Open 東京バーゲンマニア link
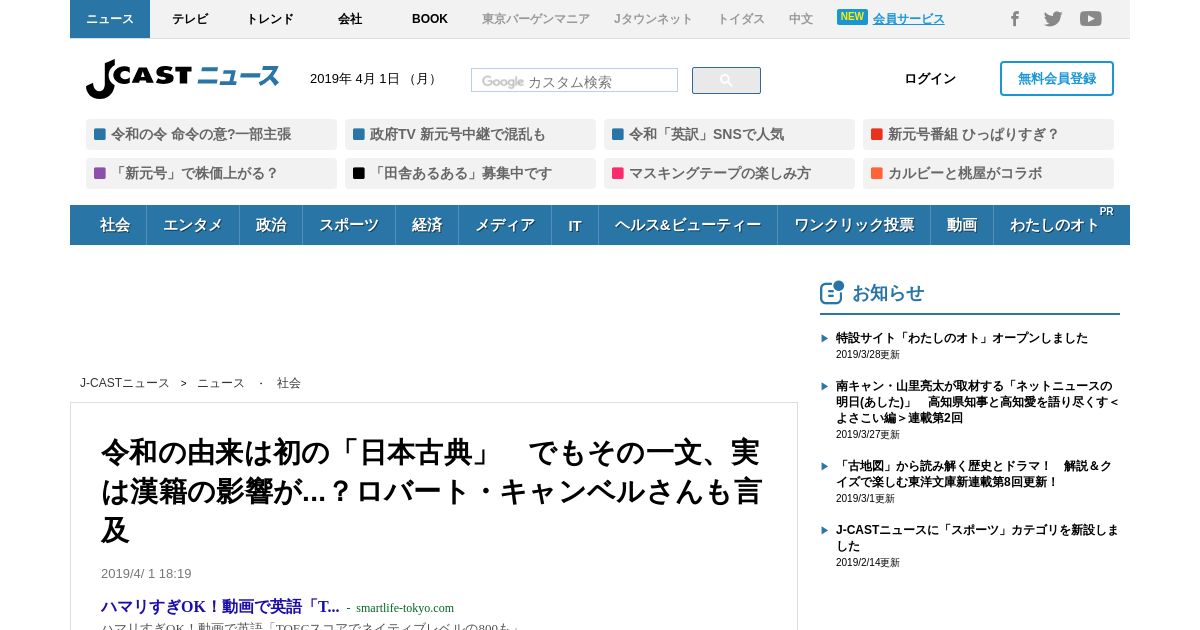 [536, 19]
